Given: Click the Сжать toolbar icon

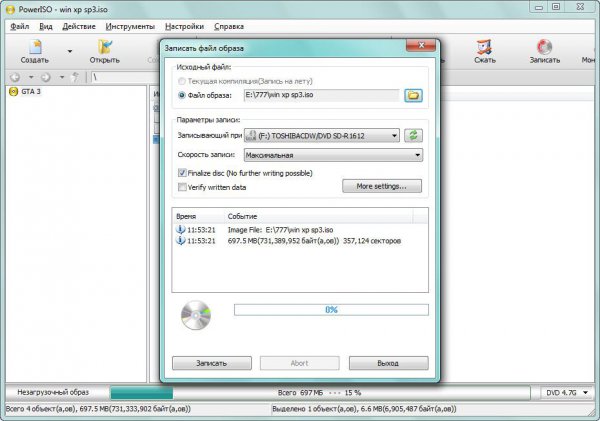Looking at the screenshot, I should pyautogui.click(x=484, y=51).
